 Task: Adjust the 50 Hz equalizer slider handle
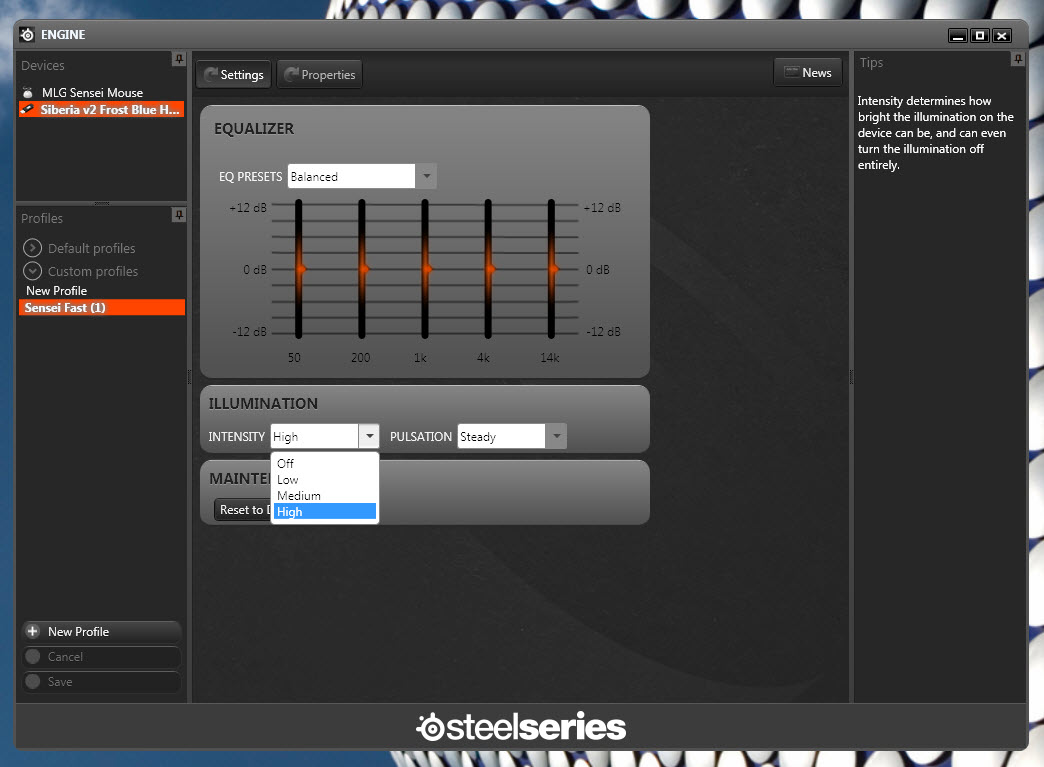pos(300,269)
